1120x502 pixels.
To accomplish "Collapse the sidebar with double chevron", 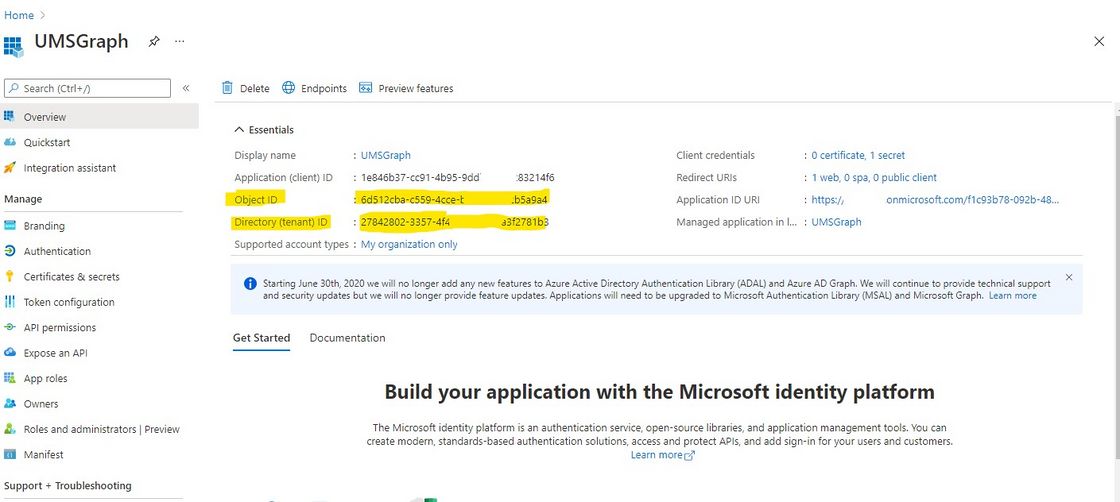I will pos(186,88).
